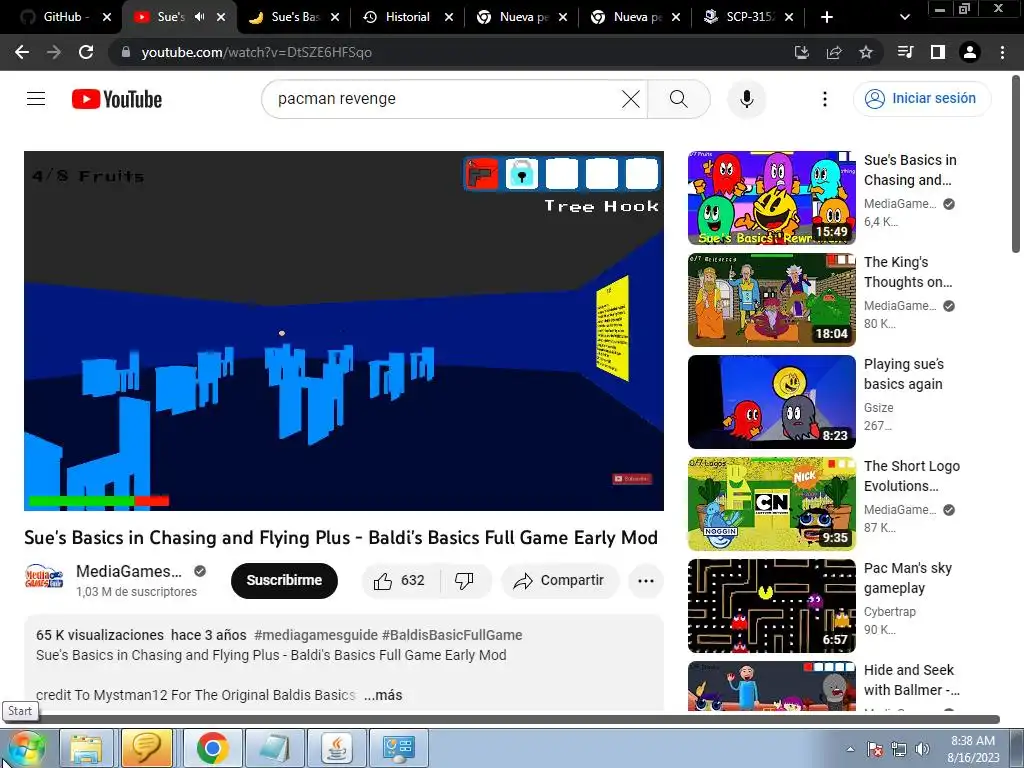
Task: Open Short Logo Evolutions 9:35 thumbnail
Action: coord(771,504)
